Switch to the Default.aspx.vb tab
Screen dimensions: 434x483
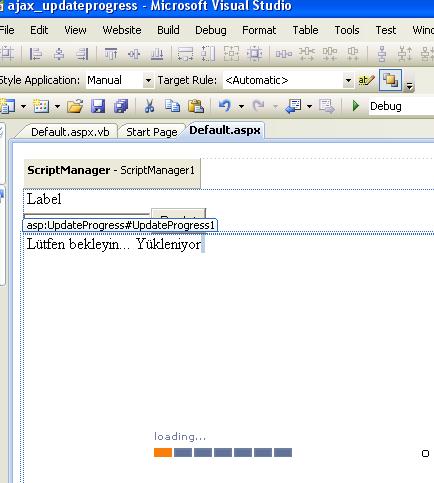(x=70, y=132)
